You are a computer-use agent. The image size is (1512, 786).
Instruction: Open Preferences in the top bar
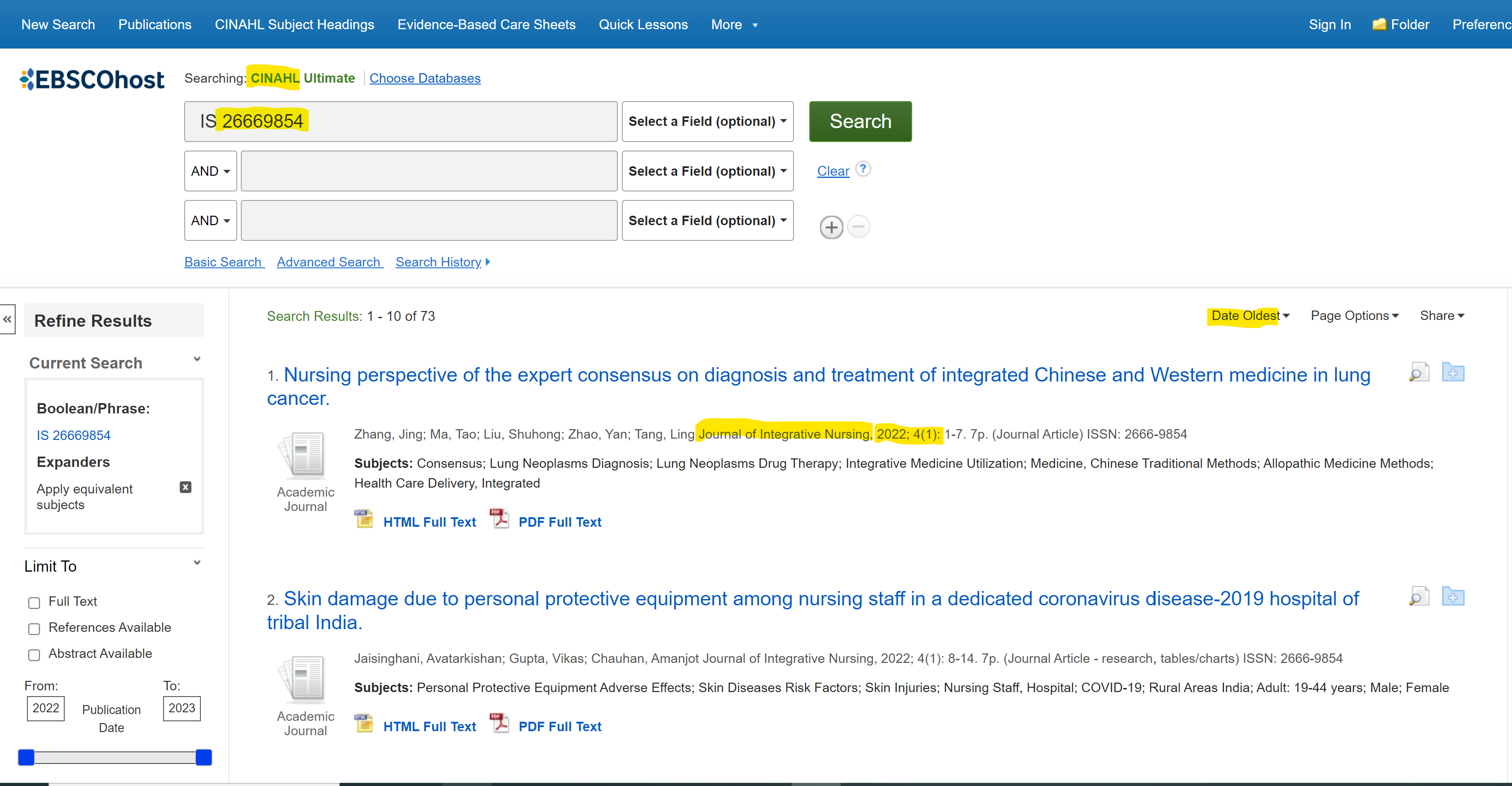pos(1481,25)
